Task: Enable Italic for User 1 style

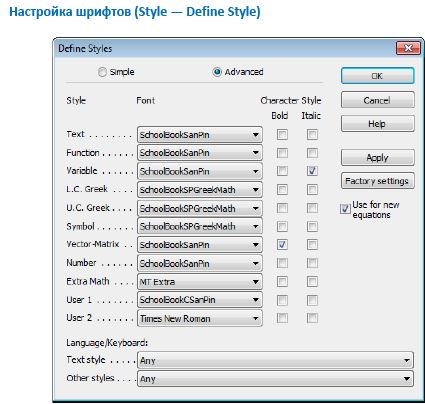Action: 312,300
